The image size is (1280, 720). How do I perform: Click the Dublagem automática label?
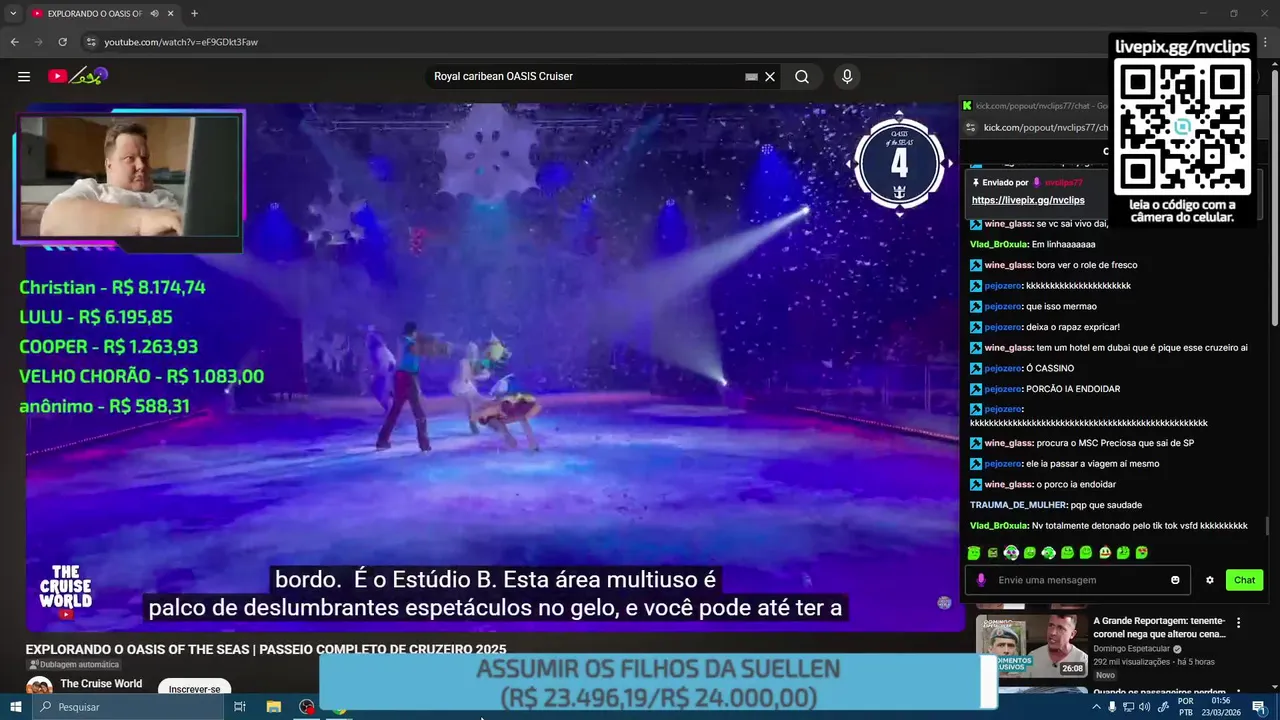74,665
